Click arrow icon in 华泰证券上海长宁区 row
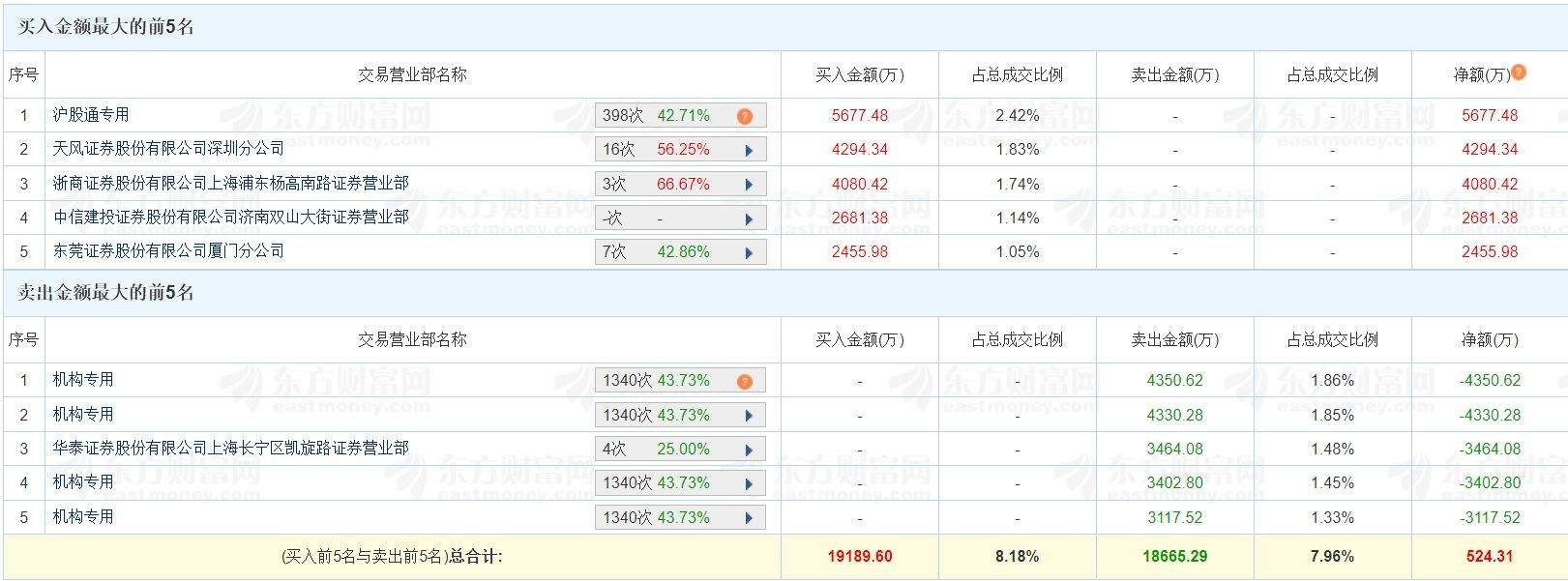This screenshot has width=1568, height=581. [749, 450]
